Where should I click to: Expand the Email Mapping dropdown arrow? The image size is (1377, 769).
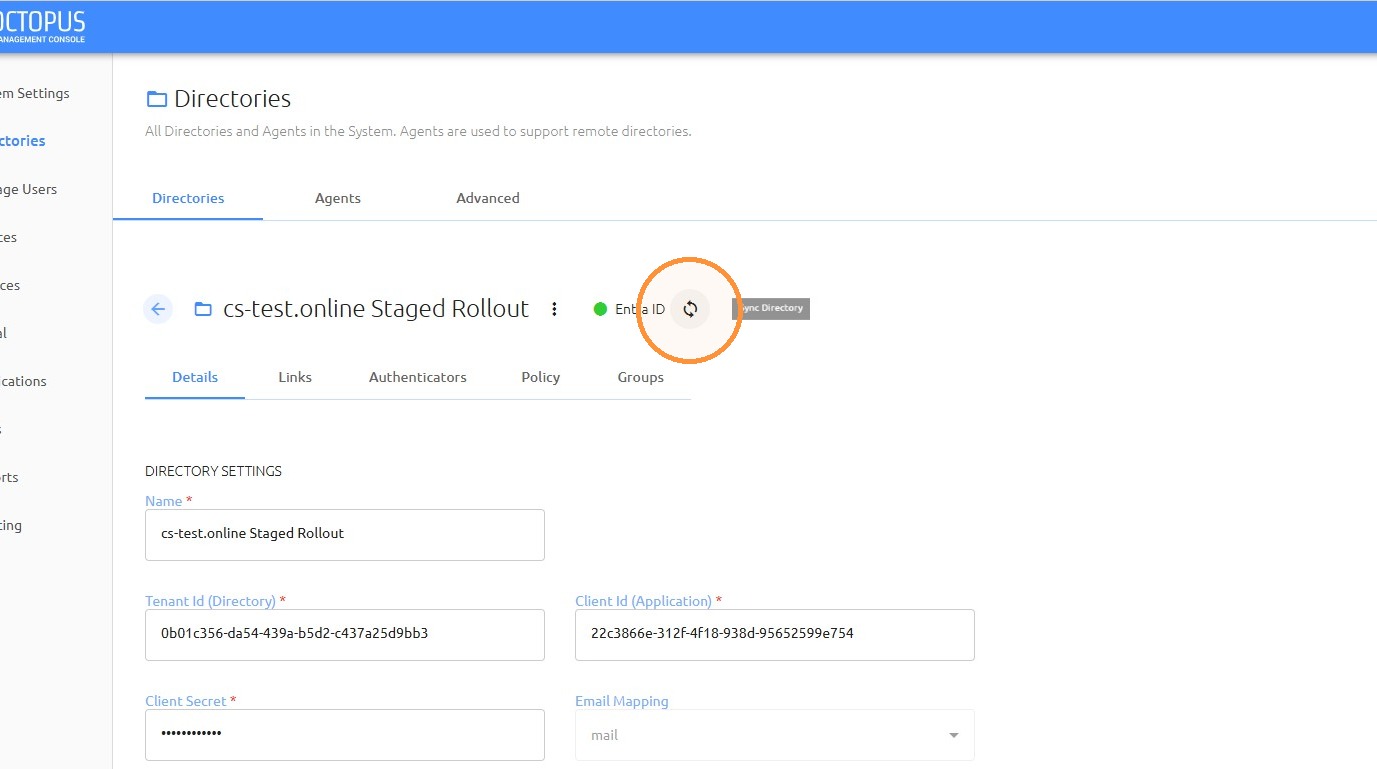(x=954, y=735)
